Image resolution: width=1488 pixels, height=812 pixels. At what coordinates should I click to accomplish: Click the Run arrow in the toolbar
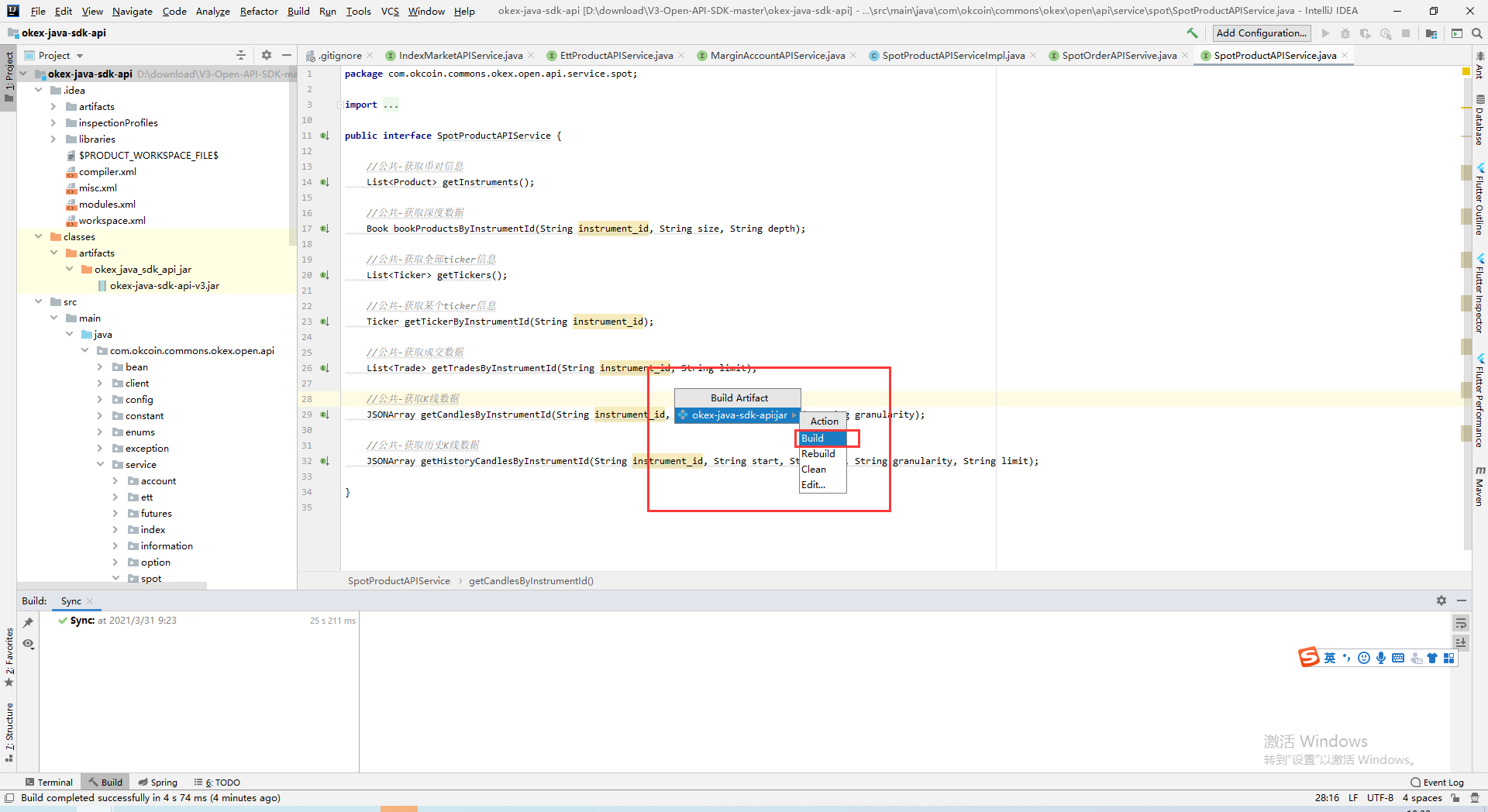1325,33
